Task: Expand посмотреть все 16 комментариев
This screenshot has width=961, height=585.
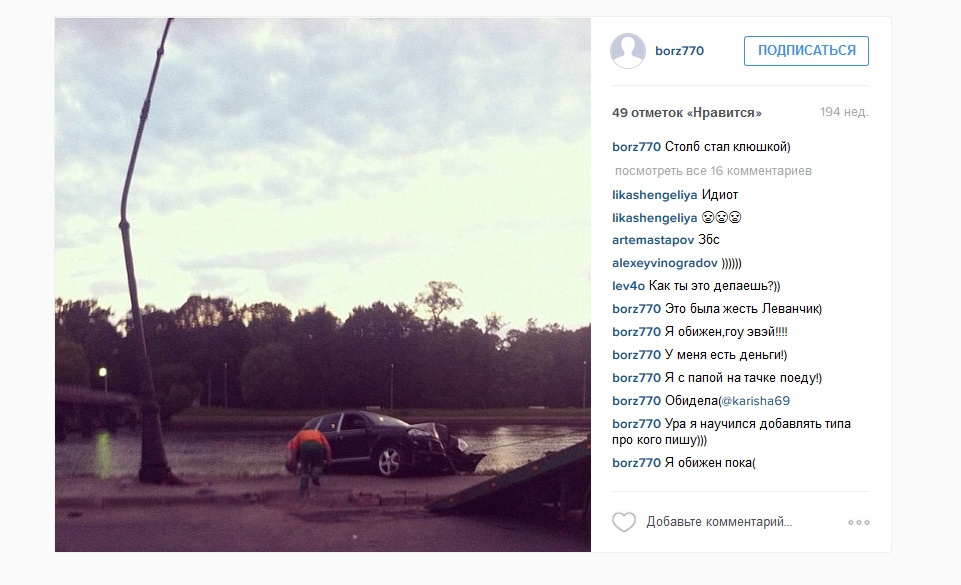Action: [713, 171]
